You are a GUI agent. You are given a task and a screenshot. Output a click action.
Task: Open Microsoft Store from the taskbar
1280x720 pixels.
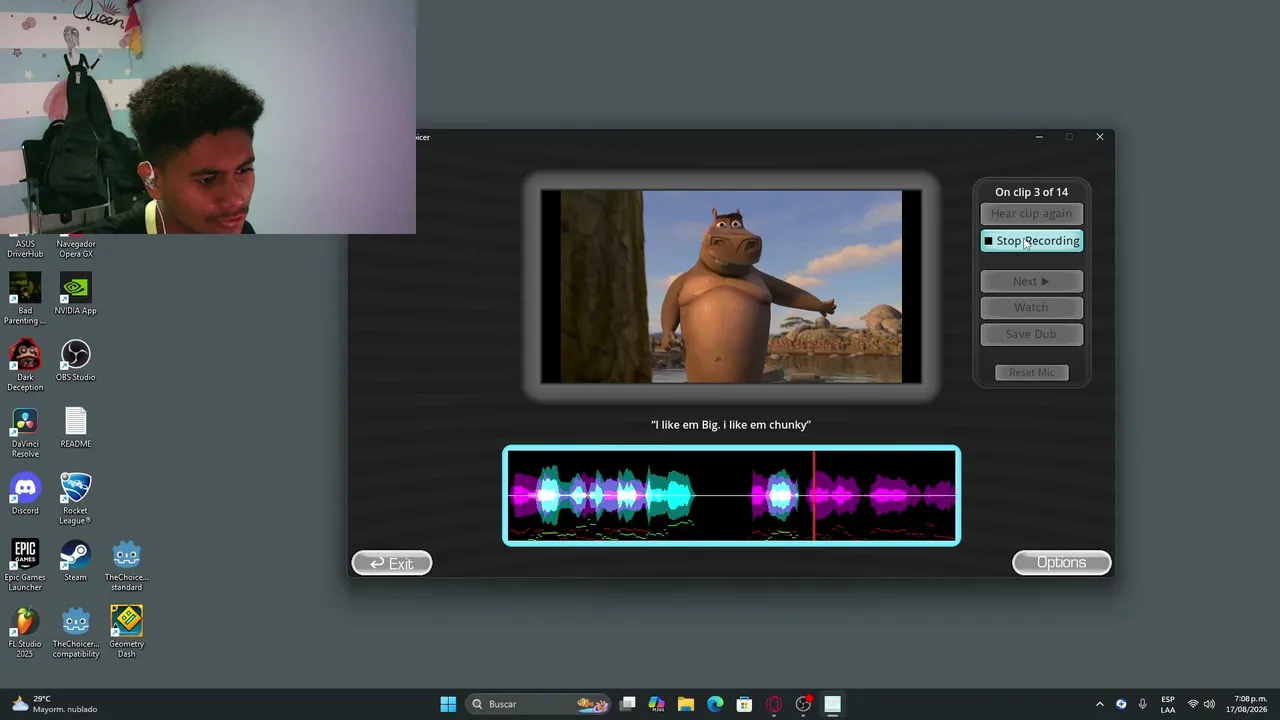tap(744, 704)
